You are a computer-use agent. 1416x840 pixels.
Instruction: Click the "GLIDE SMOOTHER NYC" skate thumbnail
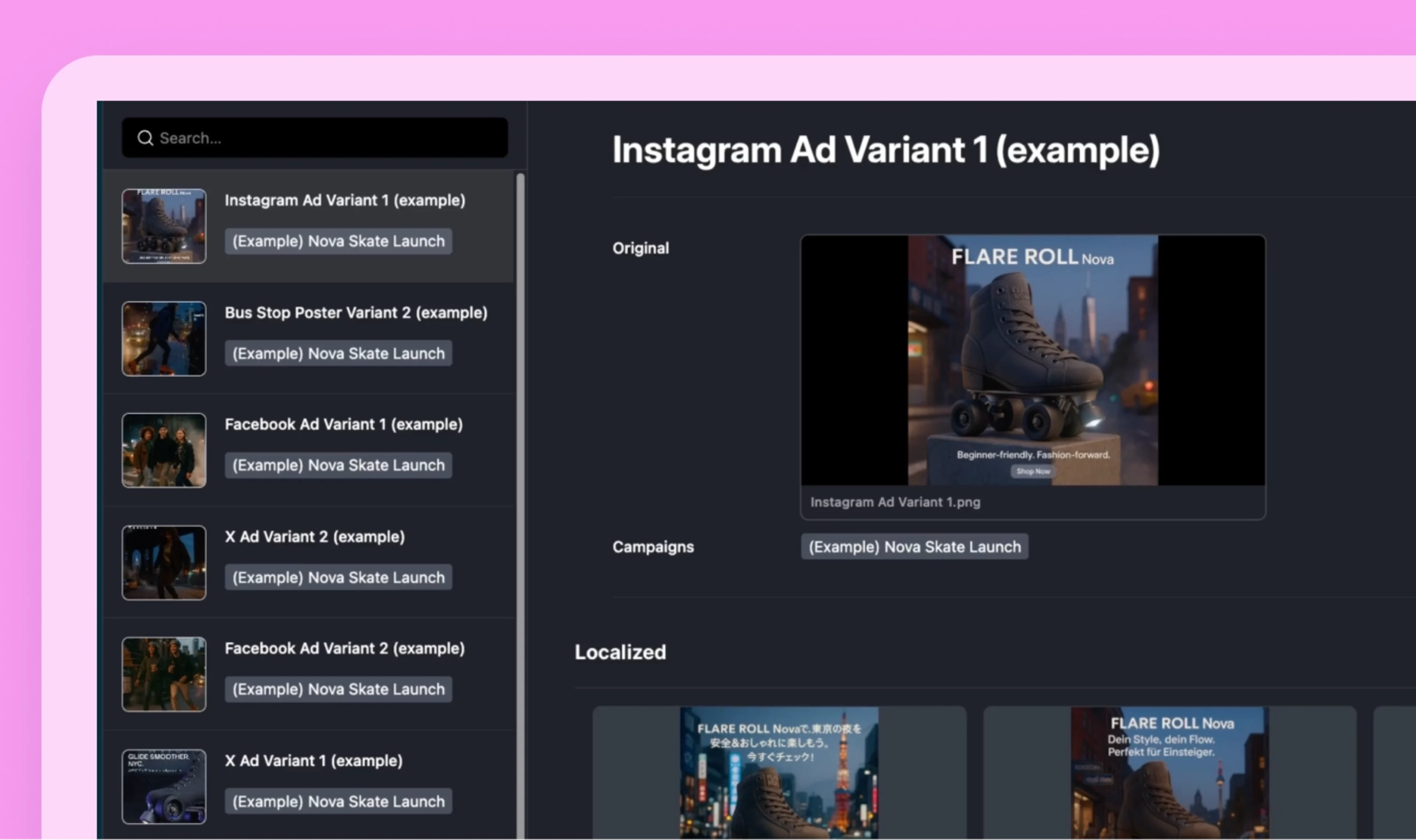tap(164, 786)
